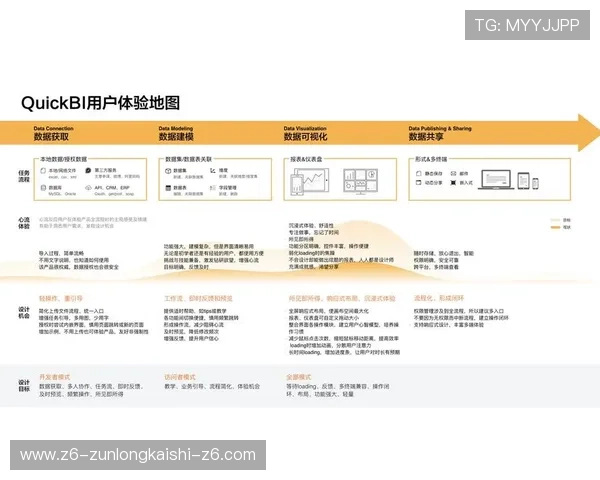Select the 数据共享 stage heading

pyautogui.click(x=426, y=137)
